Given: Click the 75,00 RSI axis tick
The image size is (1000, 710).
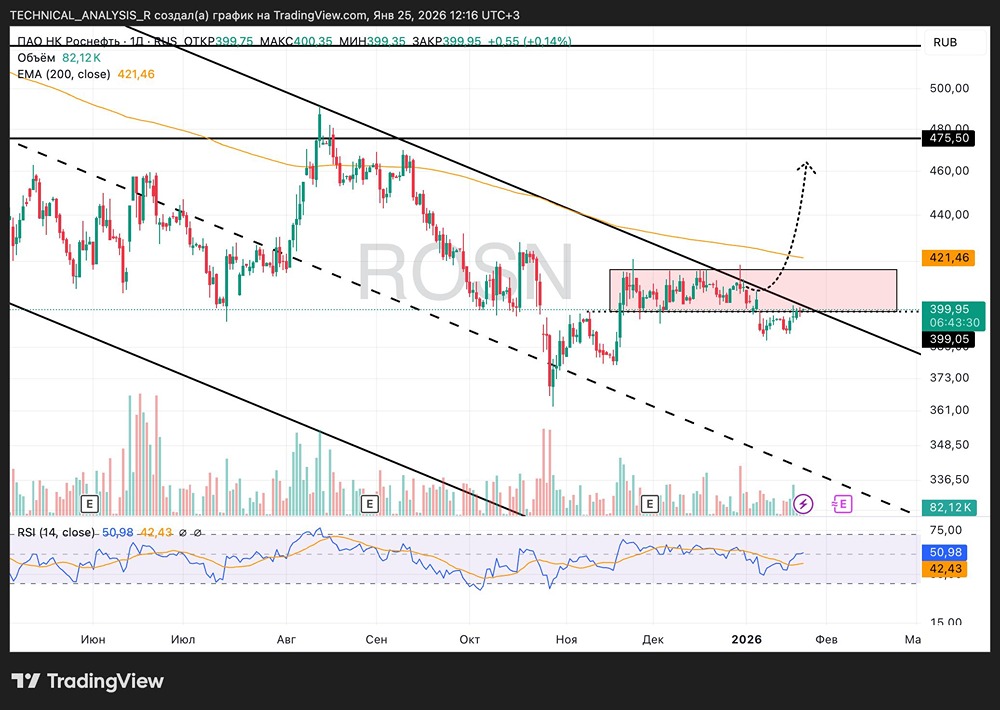Looking at the screenshot, I should point(946,530).
